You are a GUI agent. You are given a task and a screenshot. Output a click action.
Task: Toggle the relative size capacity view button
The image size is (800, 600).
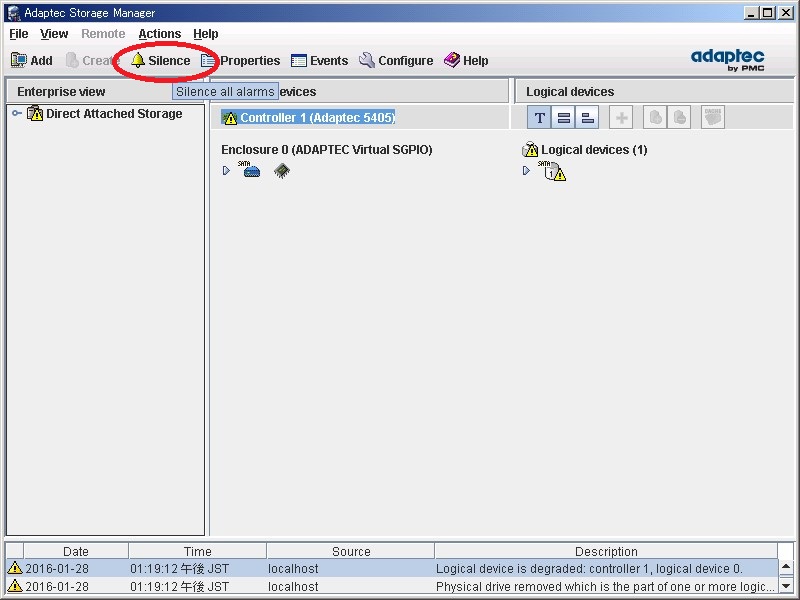coord(588,118)
